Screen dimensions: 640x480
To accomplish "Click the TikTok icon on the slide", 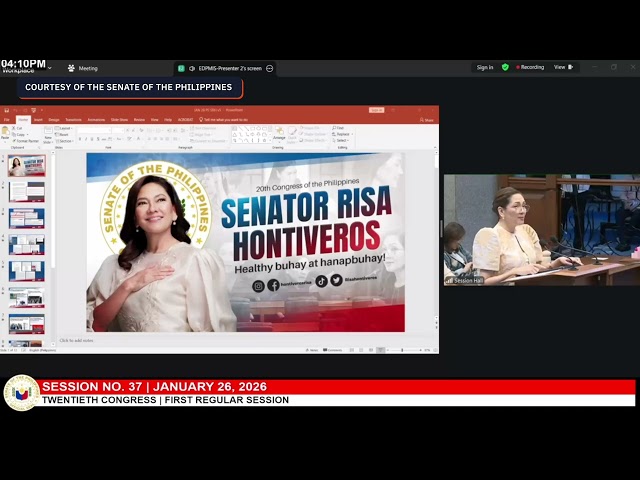I will click(x=321, y=281).
